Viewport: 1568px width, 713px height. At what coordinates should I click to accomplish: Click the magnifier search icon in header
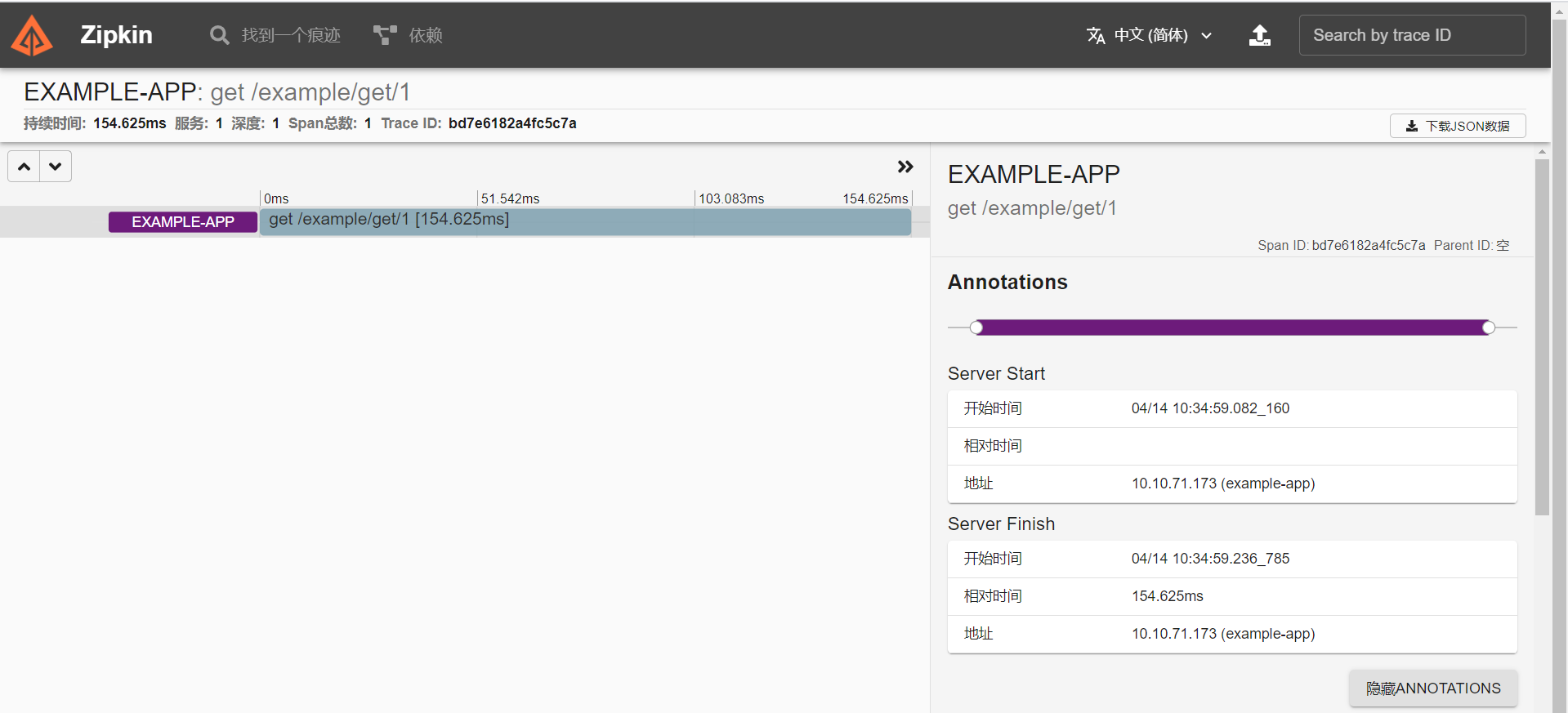tap(219, 35)
